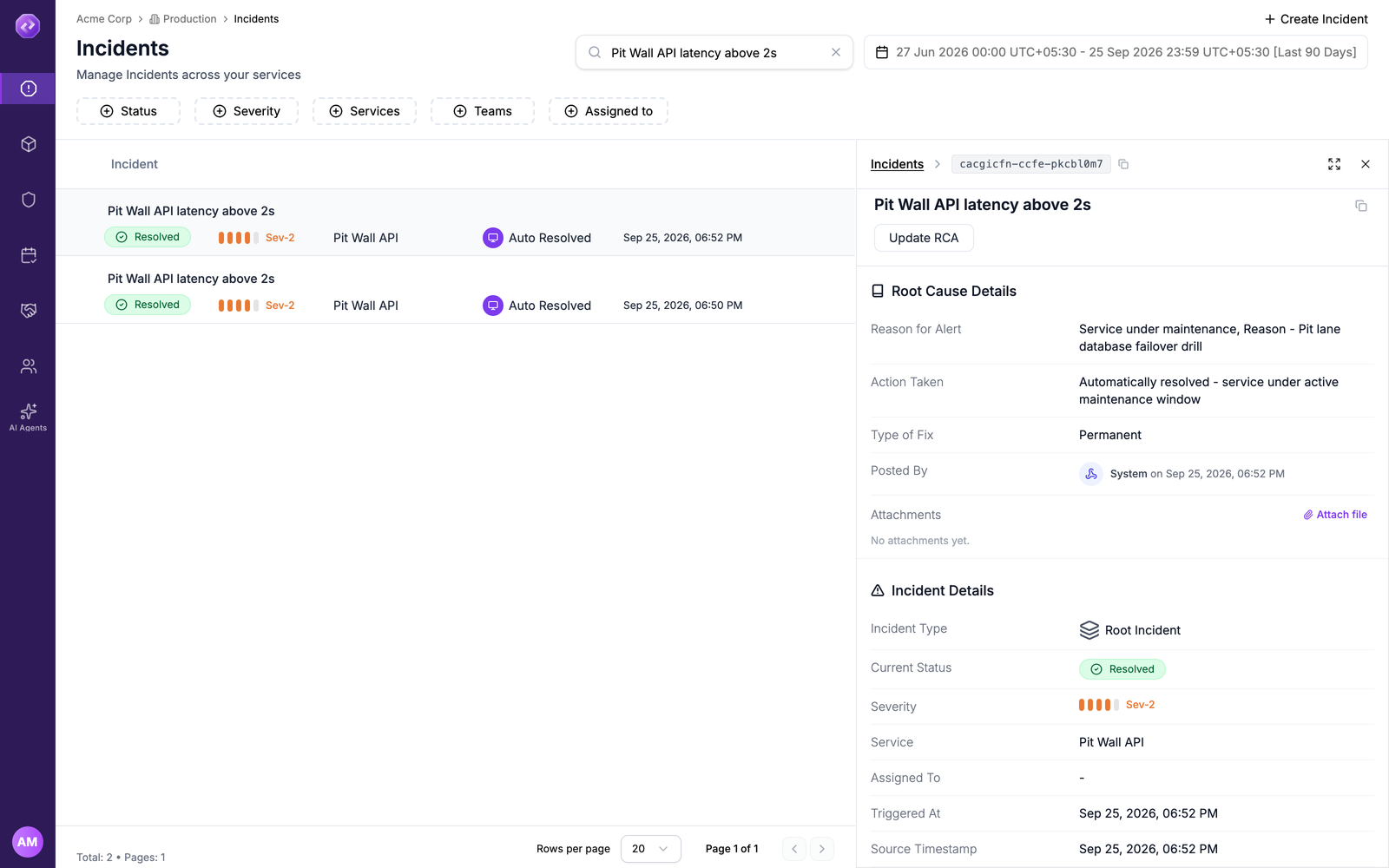Open the teams people icon in sidebar
Image resolution: width=1389 pixels, height=868 pixels.
(28, 366)
